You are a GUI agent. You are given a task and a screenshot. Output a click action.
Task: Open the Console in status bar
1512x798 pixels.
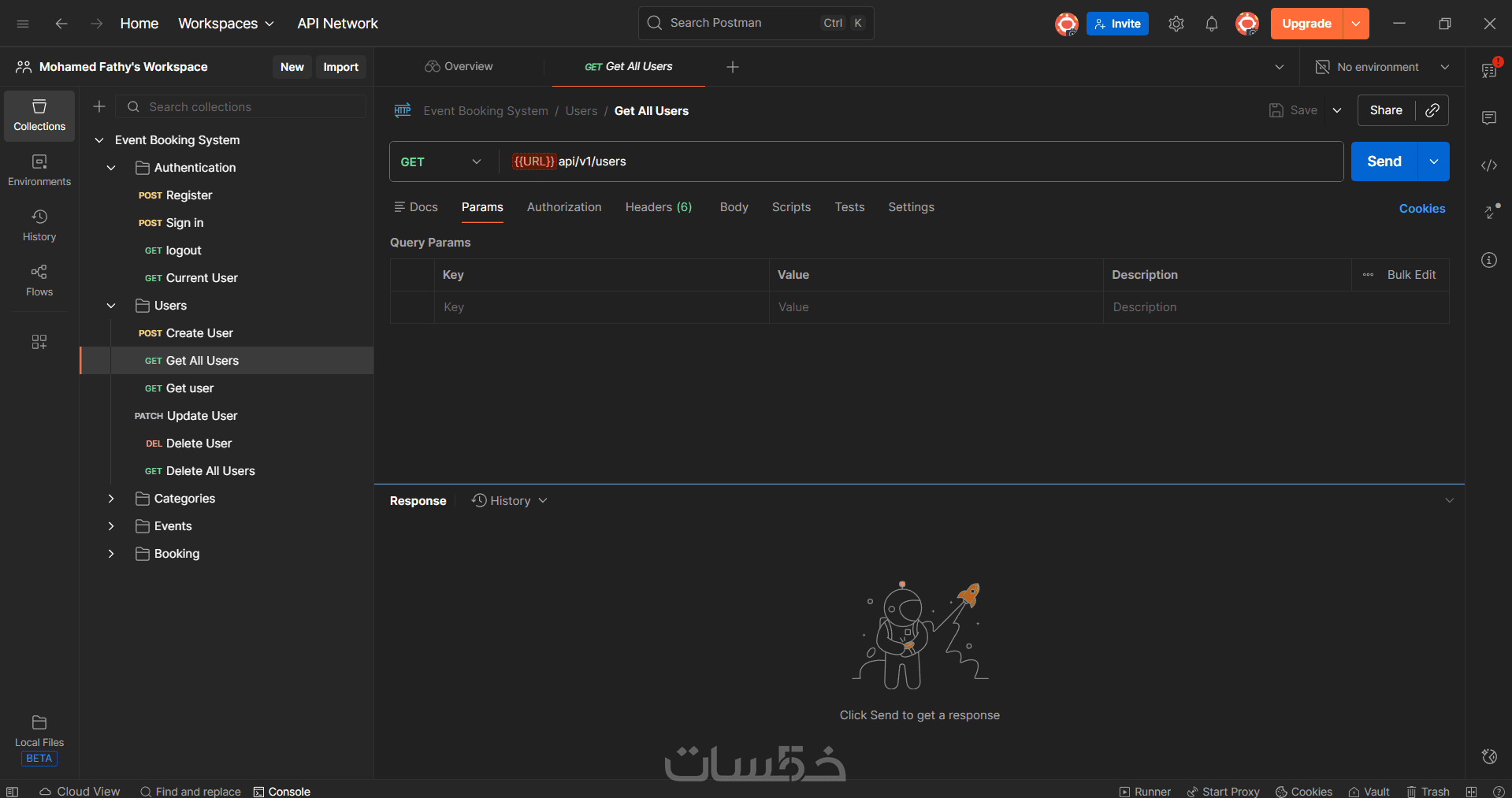point(282,792)
